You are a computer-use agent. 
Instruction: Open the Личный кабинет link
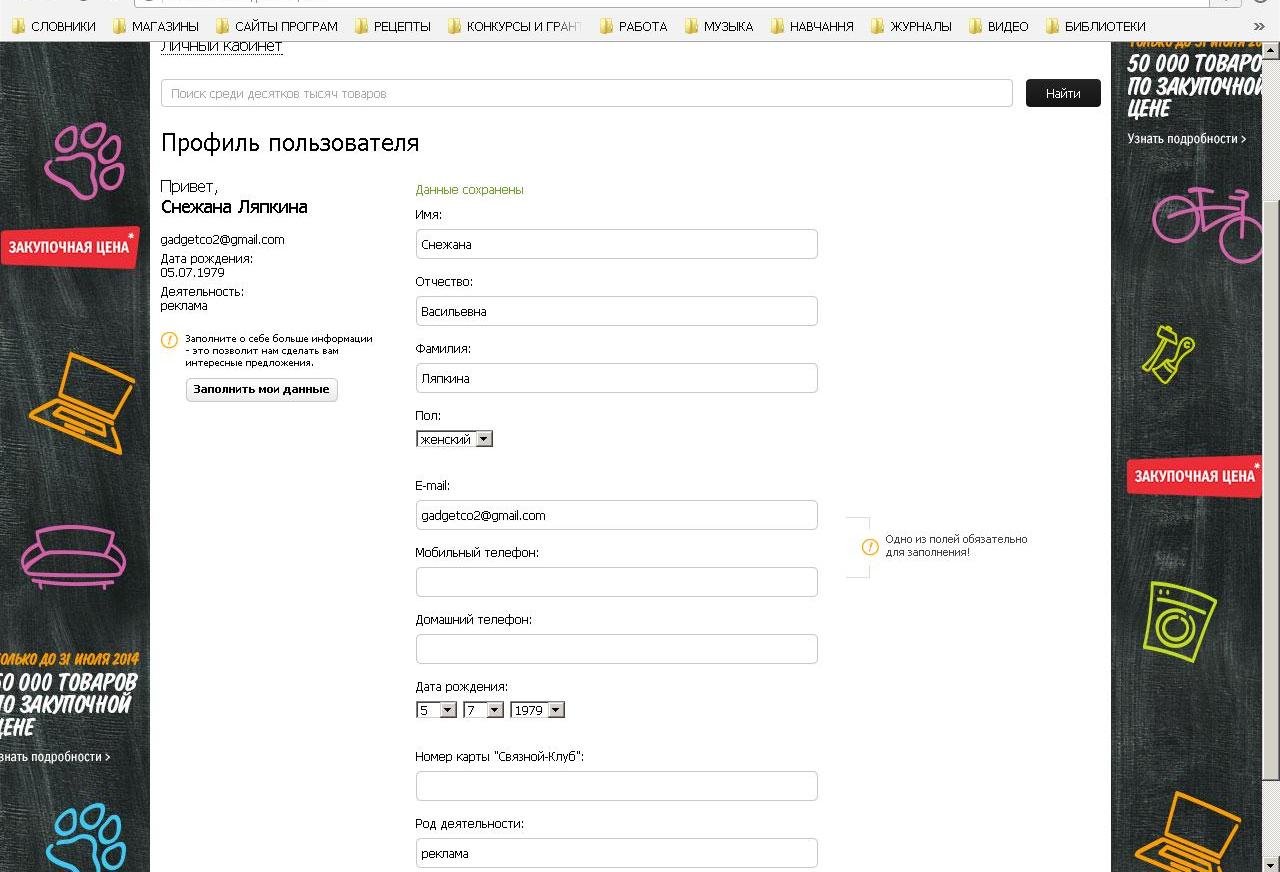[x=221, y=47]
